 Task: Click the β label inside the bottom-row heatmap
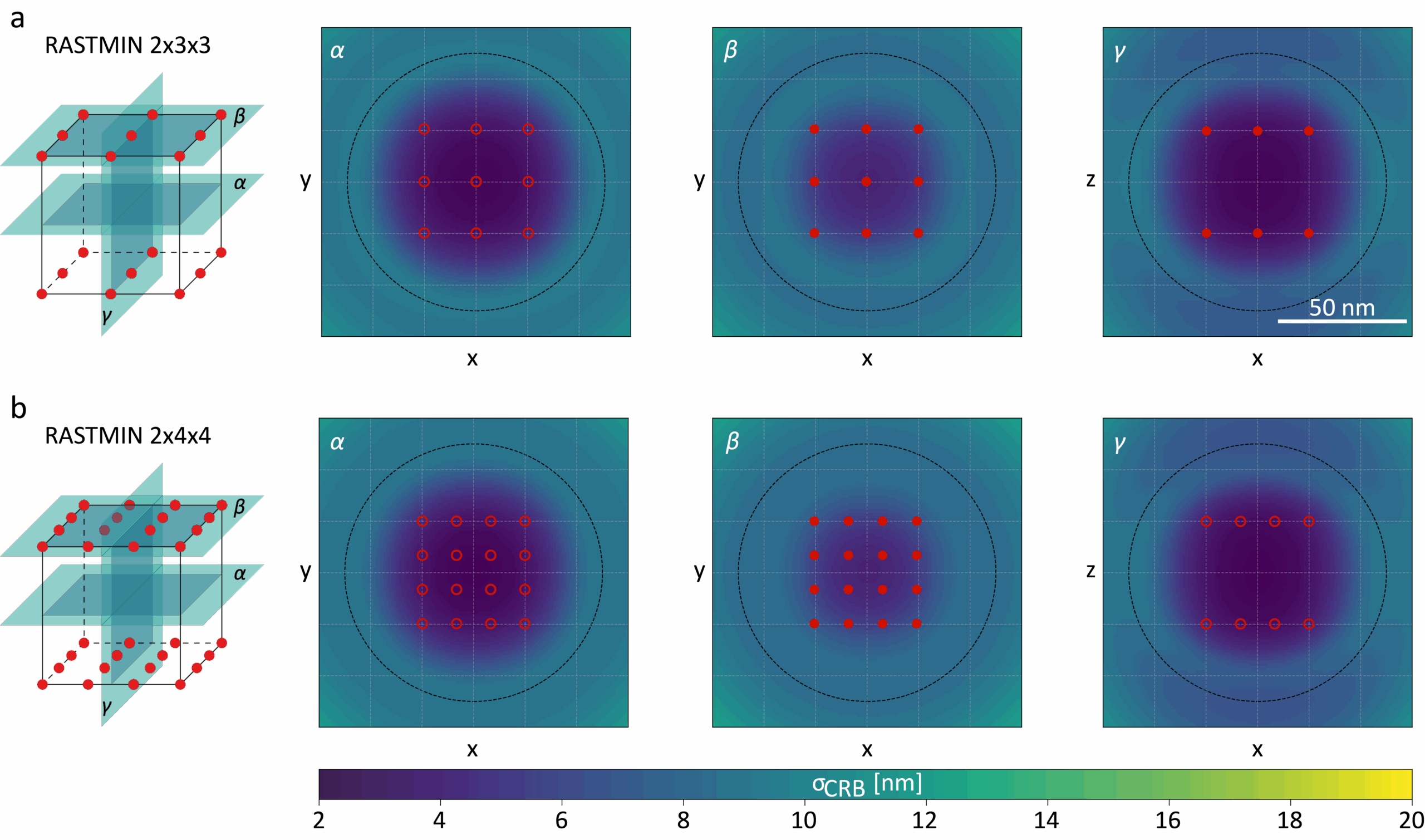[732, 441]
